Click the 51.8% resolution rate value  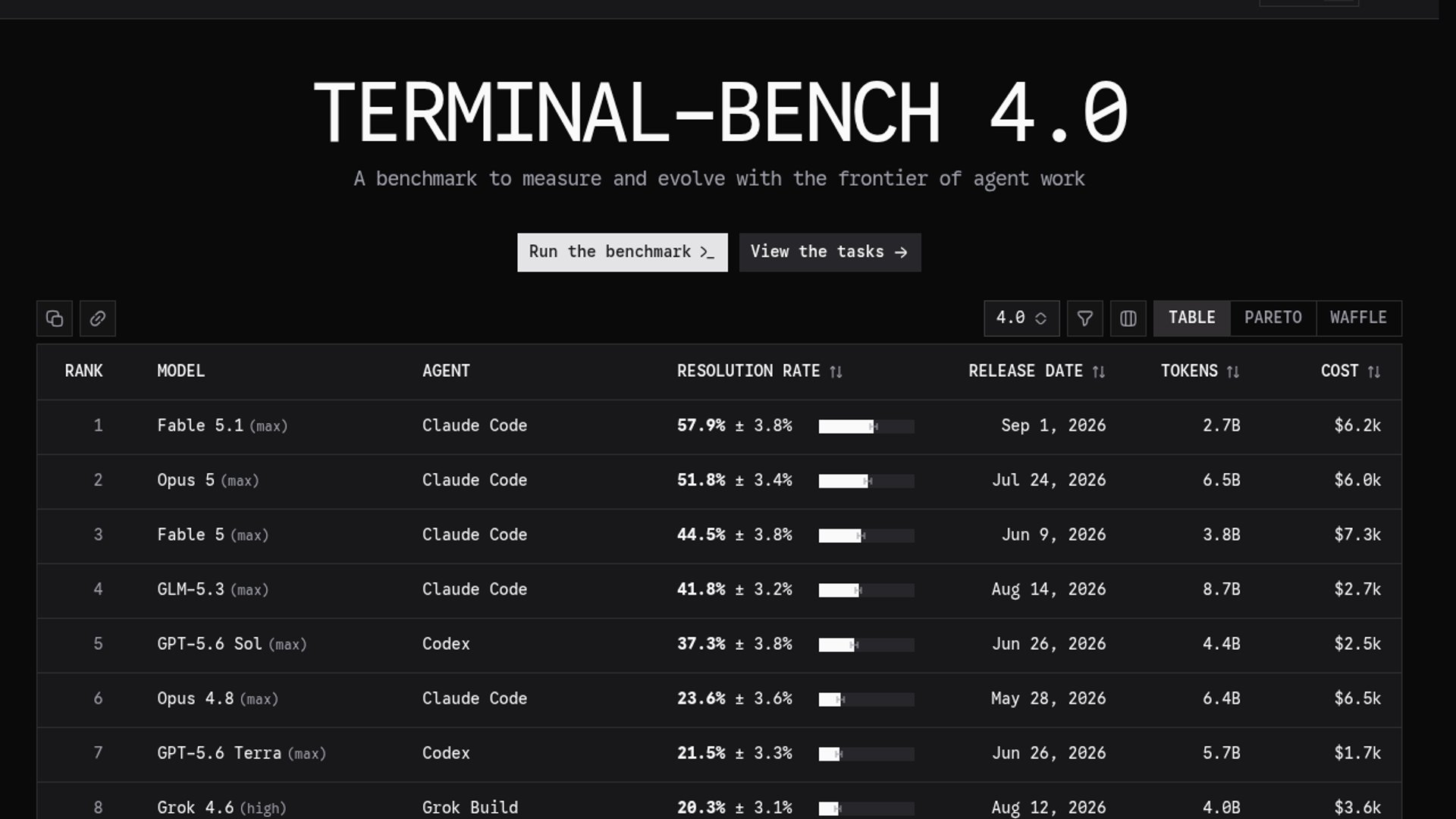[701, 481]
